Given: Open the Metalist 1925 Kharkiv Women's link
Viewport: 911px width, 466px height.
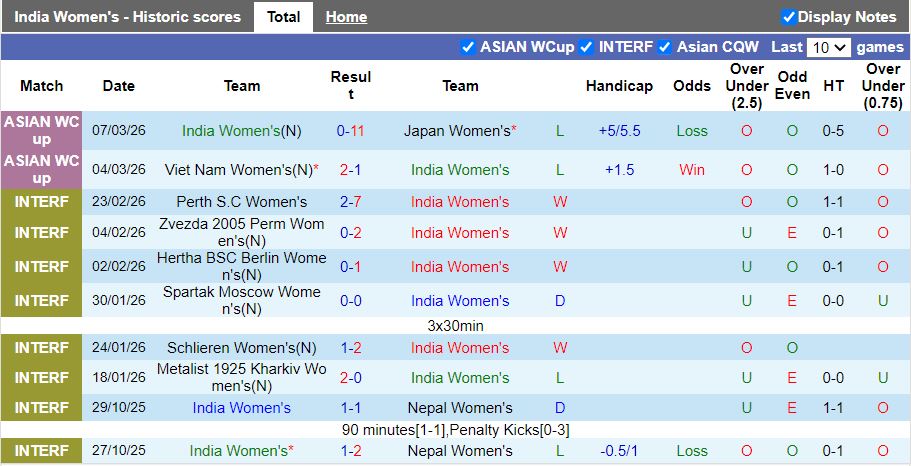Looking at the screenshot, I should pyautogui.click(x=242, y=378).
